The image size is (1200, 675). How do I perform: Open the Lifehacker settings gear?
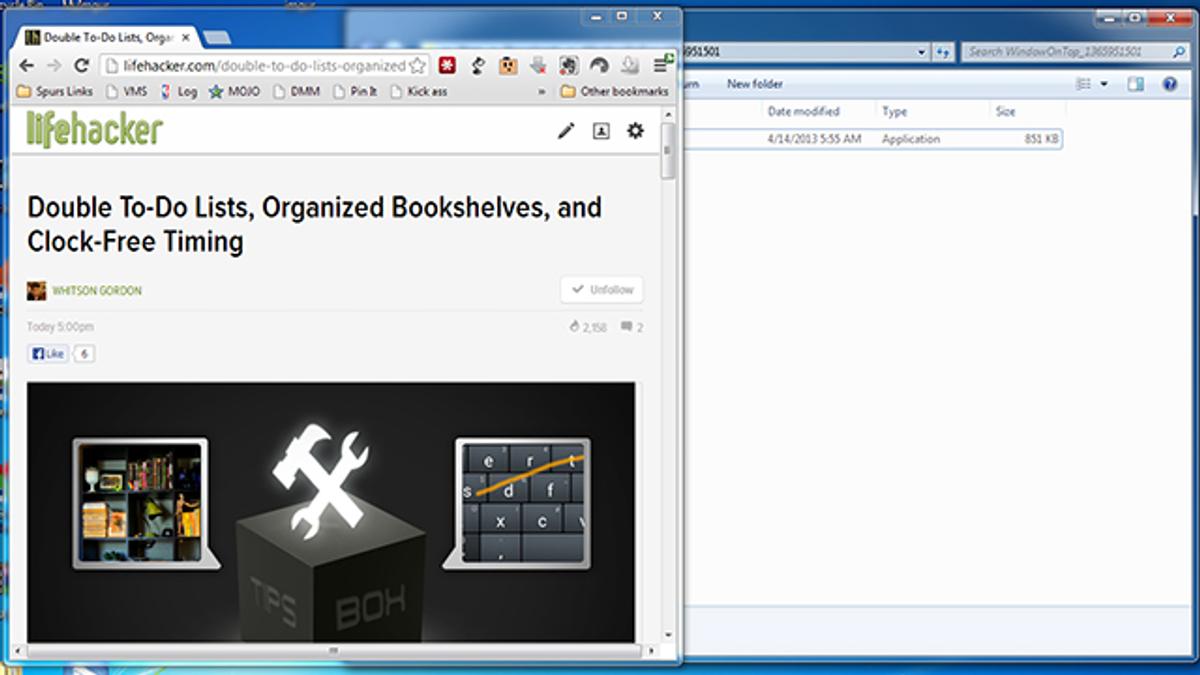pos(635,130)
